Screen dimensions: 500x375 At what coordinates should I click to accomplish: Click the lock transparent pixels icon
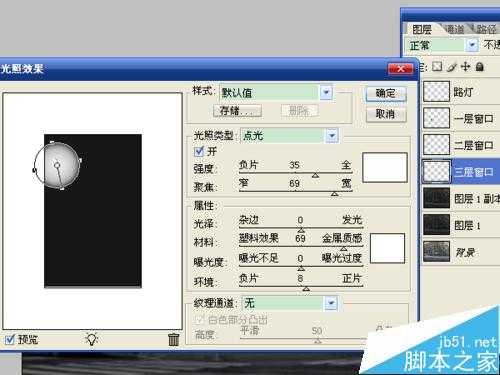pos(437,67)
